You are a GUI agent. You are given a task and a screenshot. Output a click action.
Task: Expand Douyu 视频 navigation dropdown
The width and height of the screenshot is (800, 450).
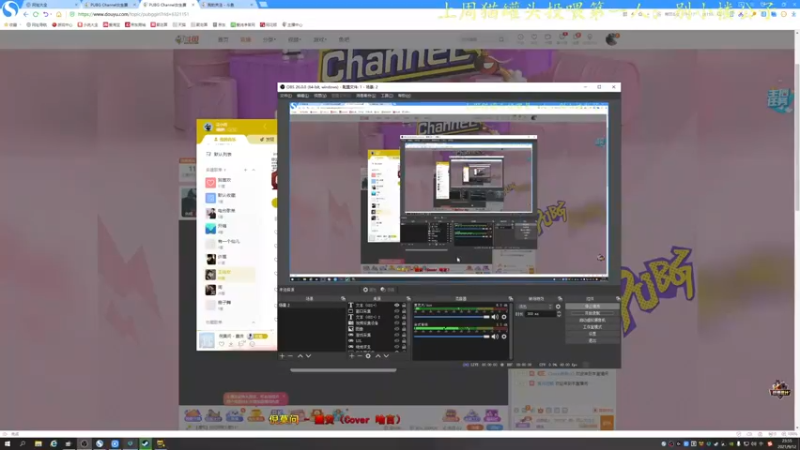coord(294,39)
